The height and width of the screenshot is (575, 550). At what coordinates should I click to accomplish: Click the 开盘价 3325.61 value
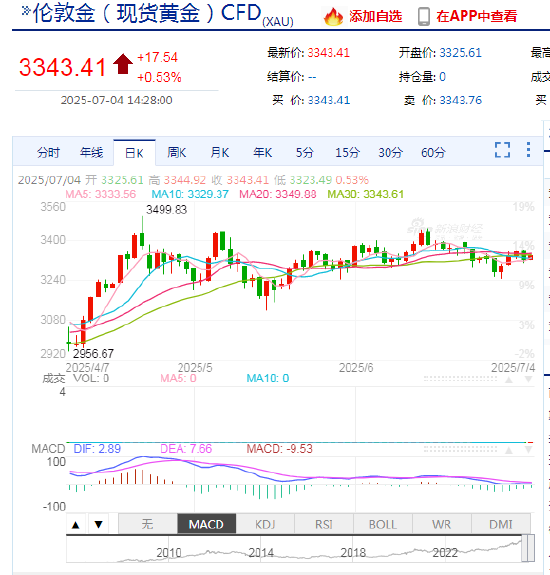tap(460, 53)
